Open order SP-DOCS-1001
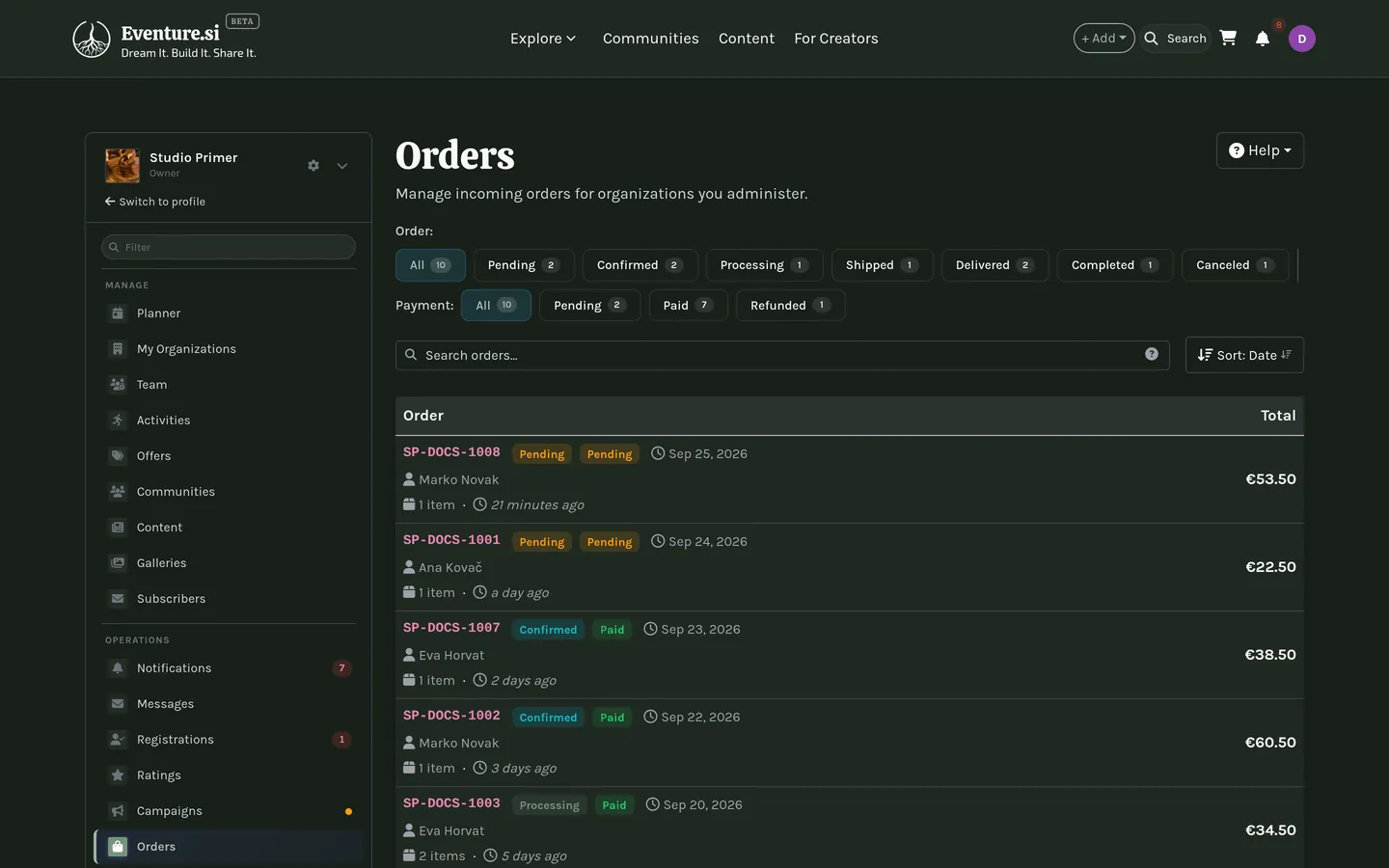1389x868 pixels. pos(451,540)
